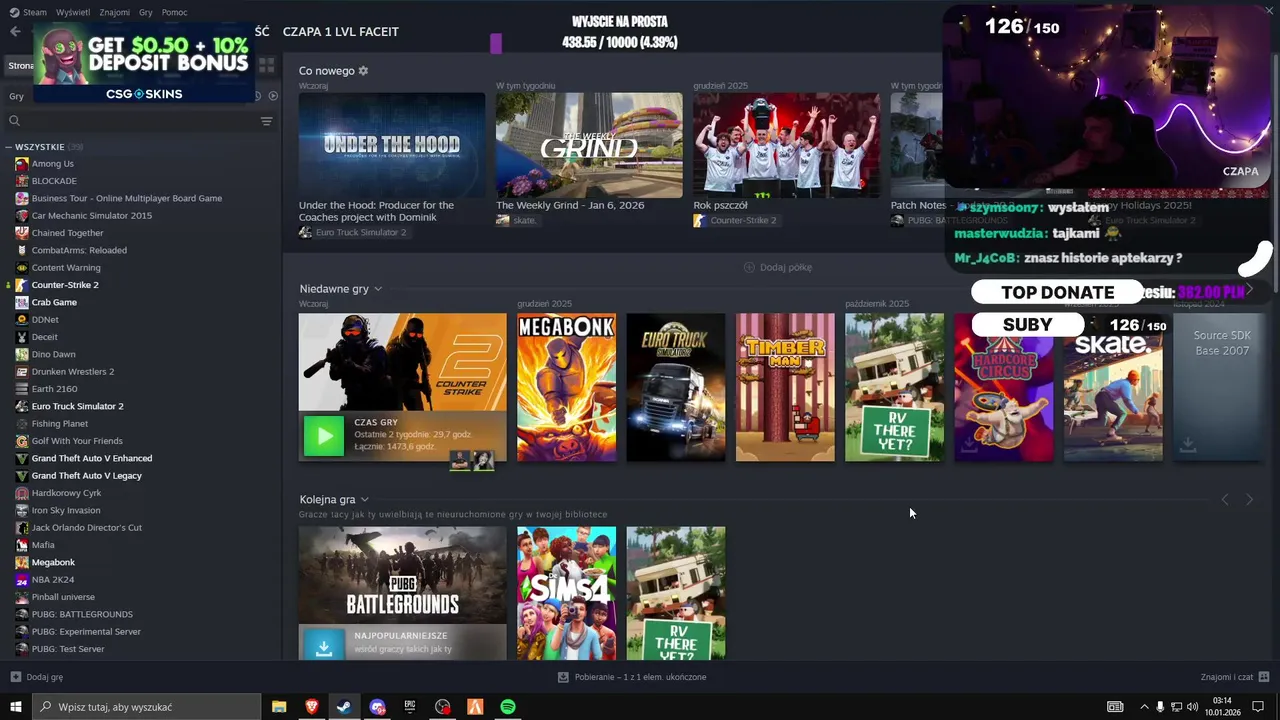Open Megabonk cover in recent games
Image resolution: width=1280 pixels, height=720 pixels.
pyautogui.click(x=566, y=387)
